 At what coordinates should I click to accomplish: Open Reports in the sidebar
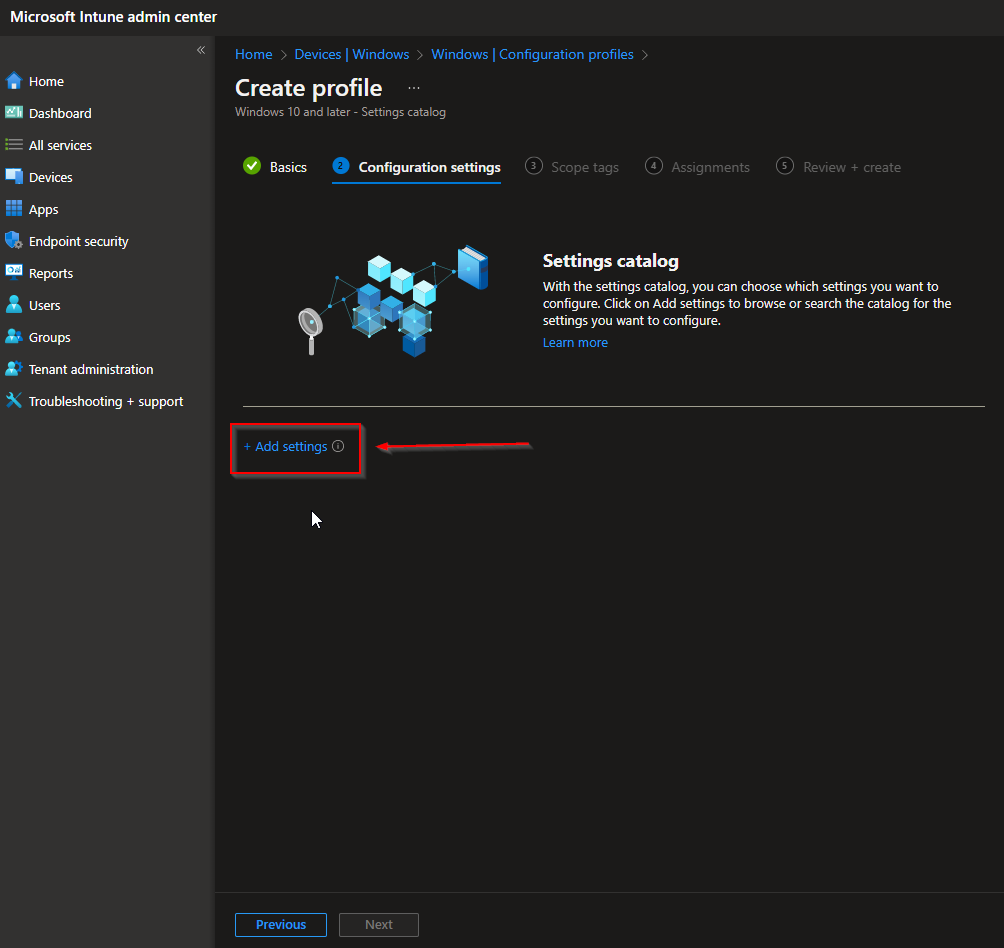tap(51, 273)
